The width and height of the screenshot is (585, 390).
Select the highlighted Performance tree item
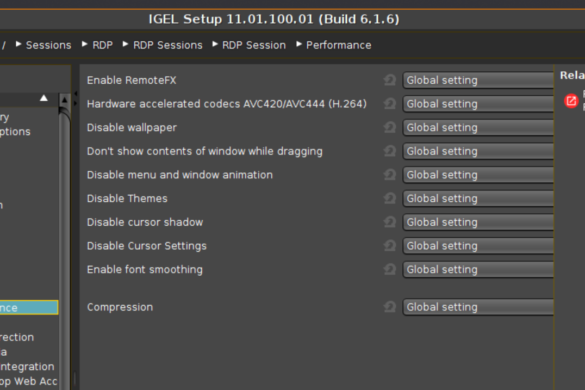[x=29, y=308]
